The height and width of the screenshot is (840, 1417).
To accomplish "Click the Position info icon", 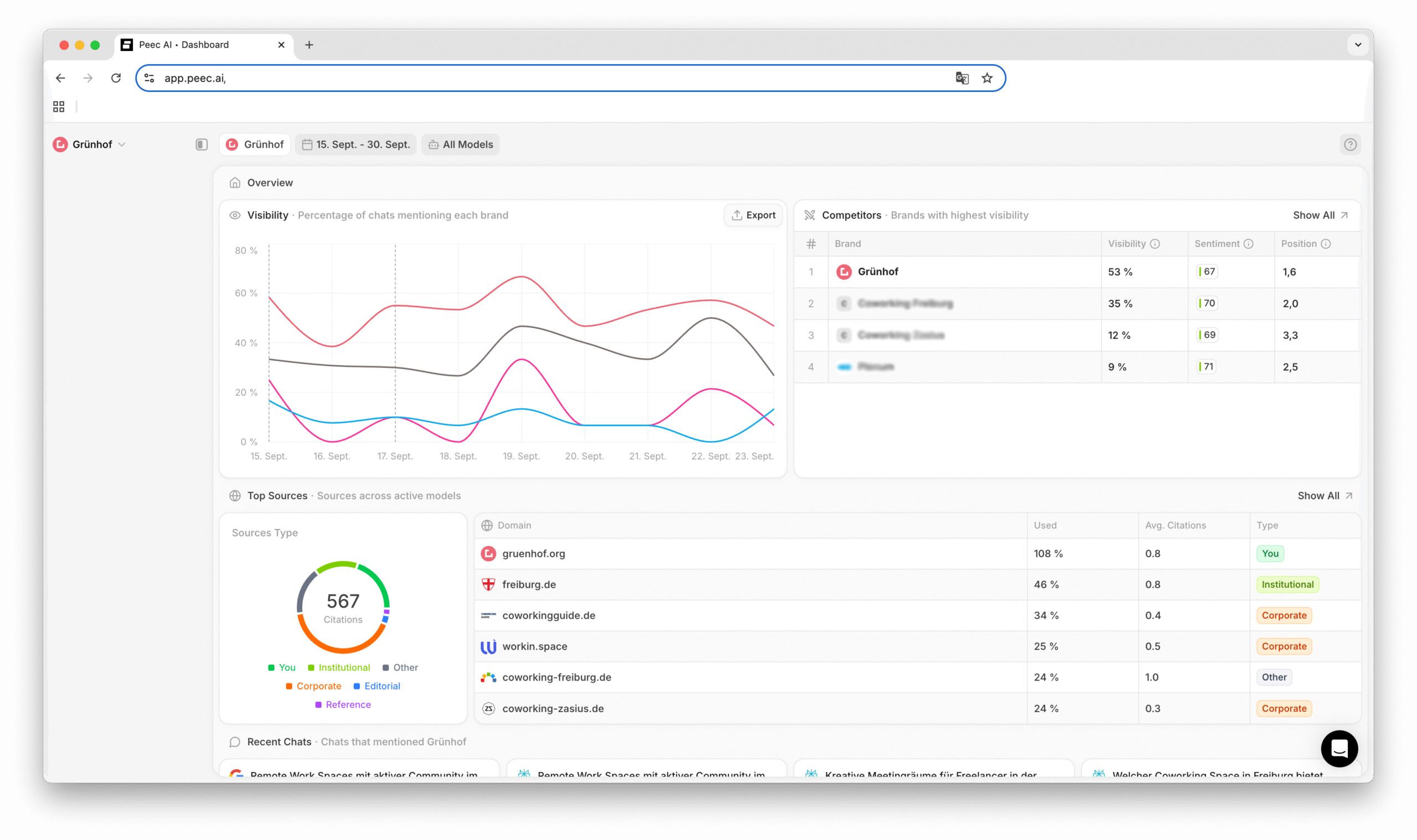I will 1325,243.
